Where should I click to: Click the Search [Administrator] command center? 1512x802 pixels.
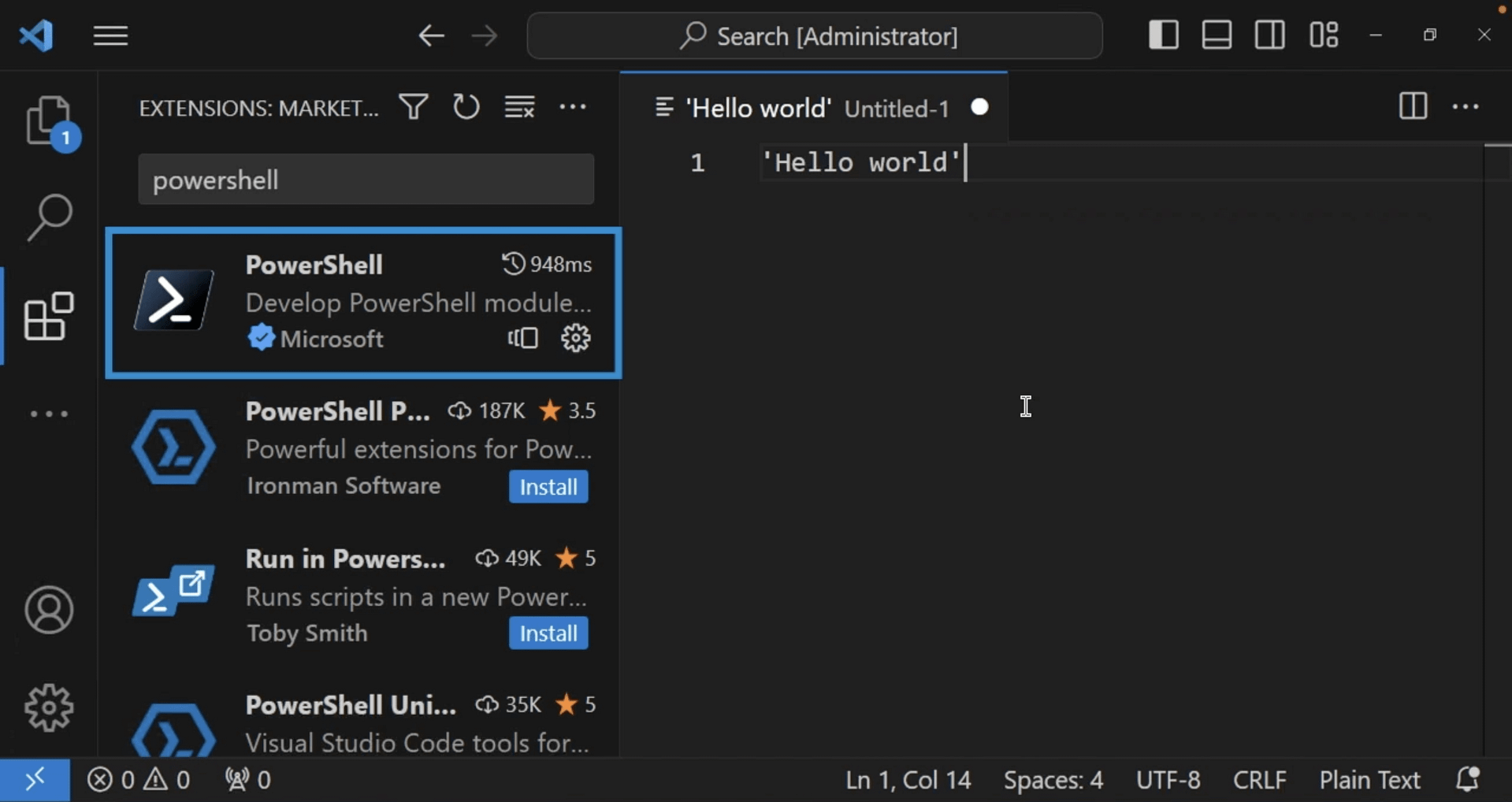815,35
